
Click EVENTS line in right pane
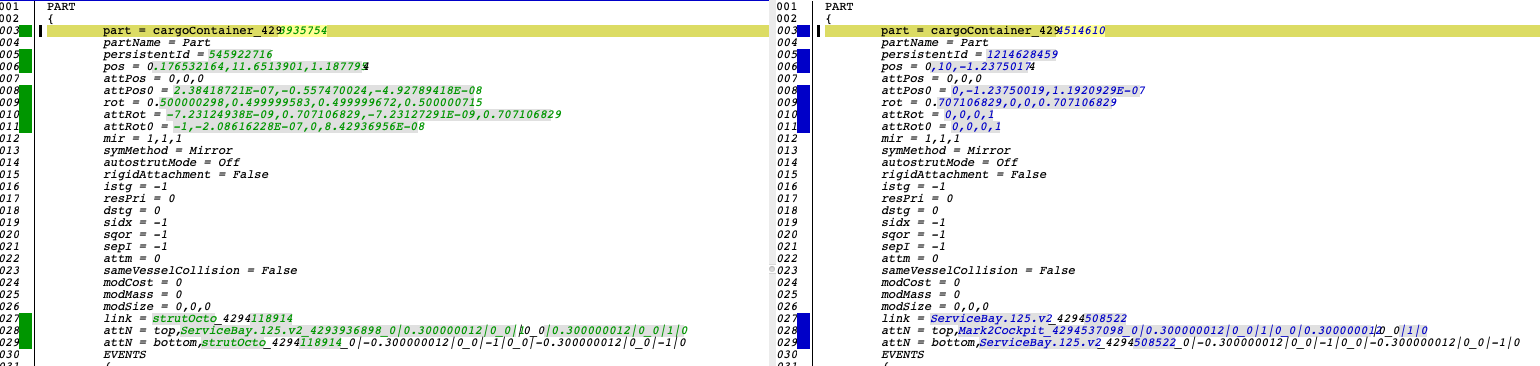[902, 354]
